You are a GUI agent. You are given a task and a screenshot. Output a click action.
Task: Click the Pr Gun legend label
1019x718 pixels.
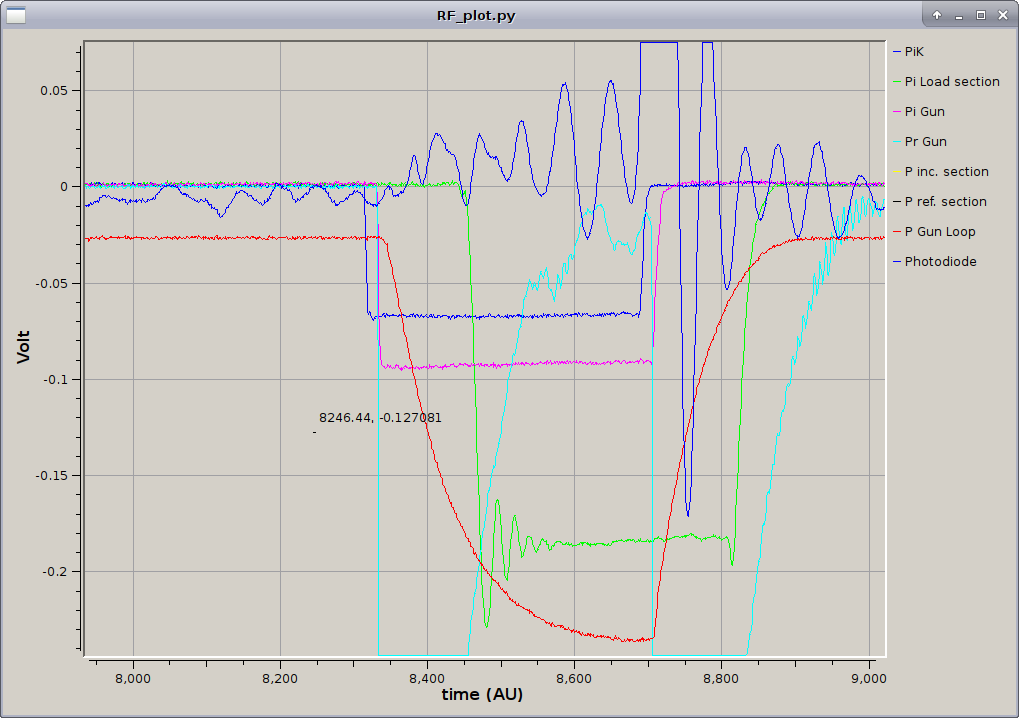(x=925, y=142)
